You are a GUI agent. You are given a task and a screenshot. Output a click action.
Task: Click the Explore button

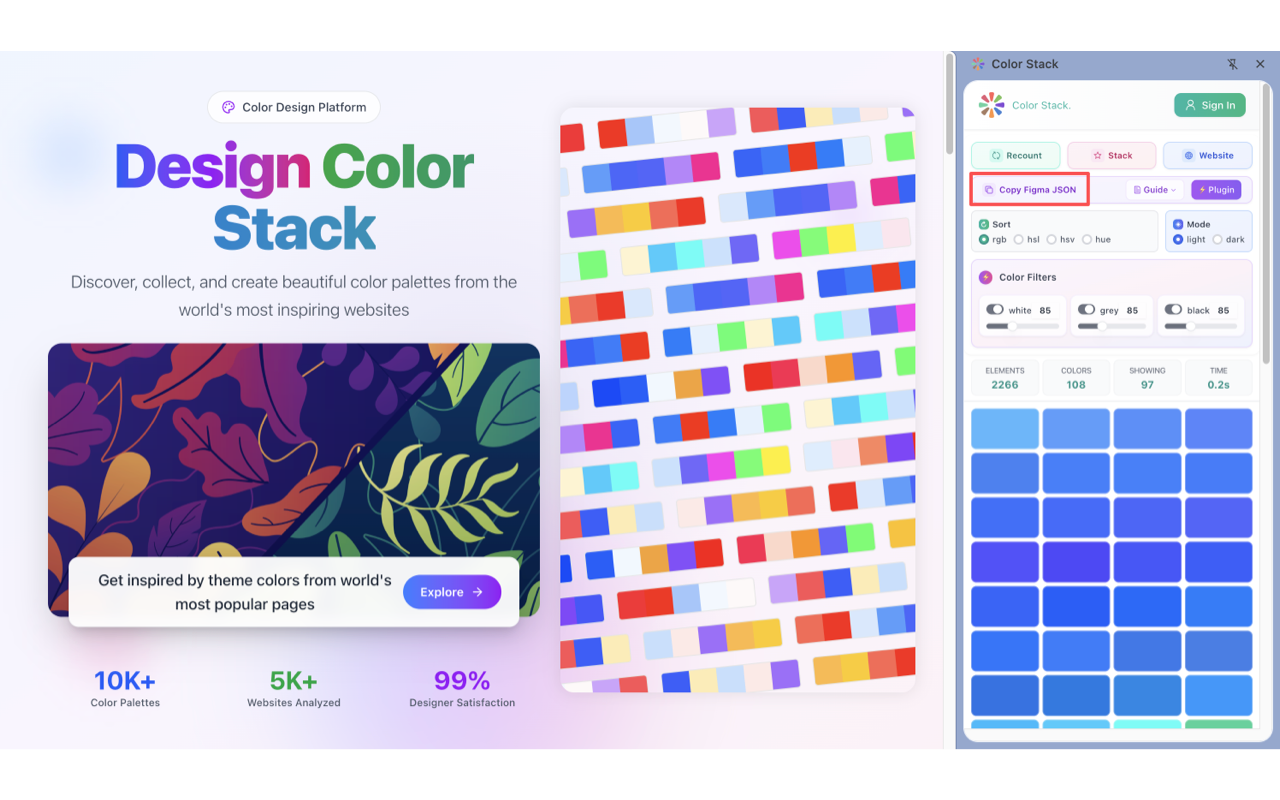pos(452,592)
